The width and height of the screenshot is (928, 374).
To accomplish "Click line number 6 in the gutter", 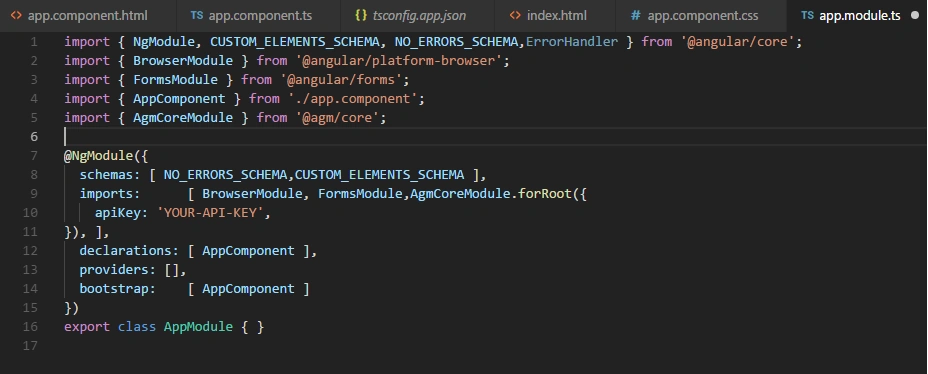I will click(34, 137).
